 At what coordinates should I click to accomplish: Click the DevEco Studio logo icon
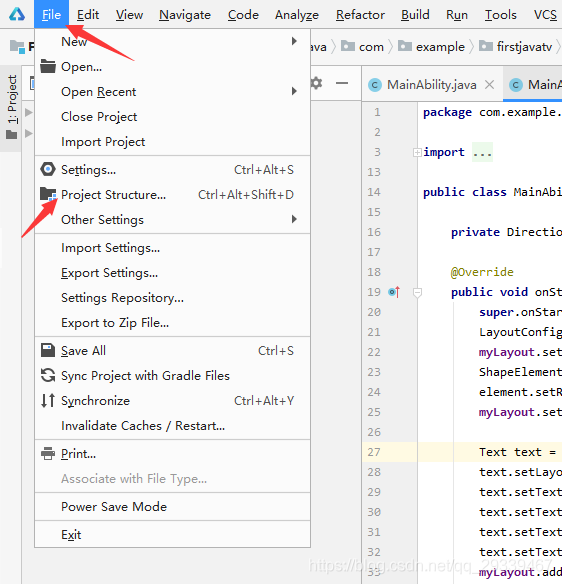point(17,14)
